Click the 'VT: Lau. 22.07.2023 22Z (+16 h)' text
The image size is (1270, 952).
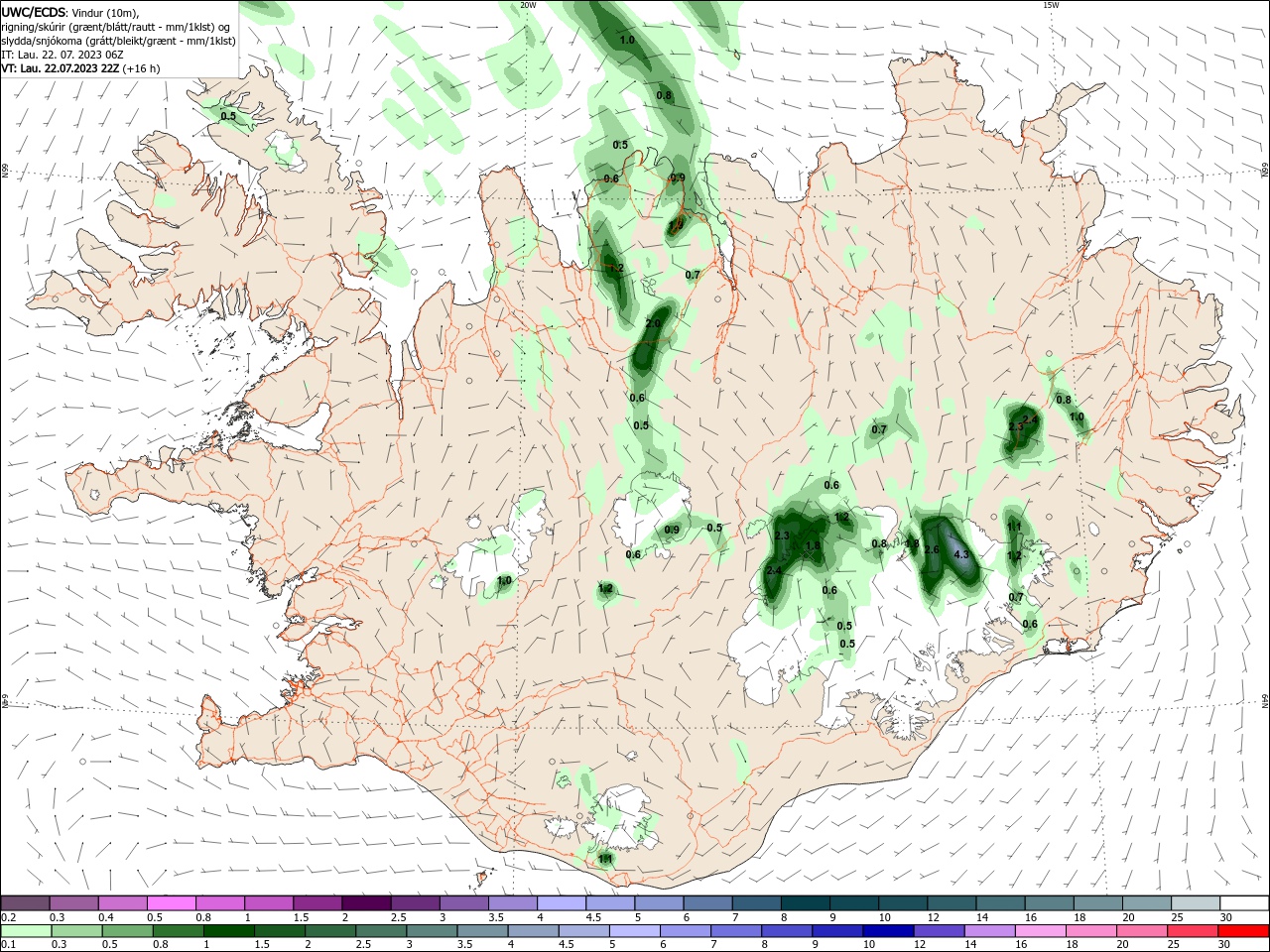[80, 68]
